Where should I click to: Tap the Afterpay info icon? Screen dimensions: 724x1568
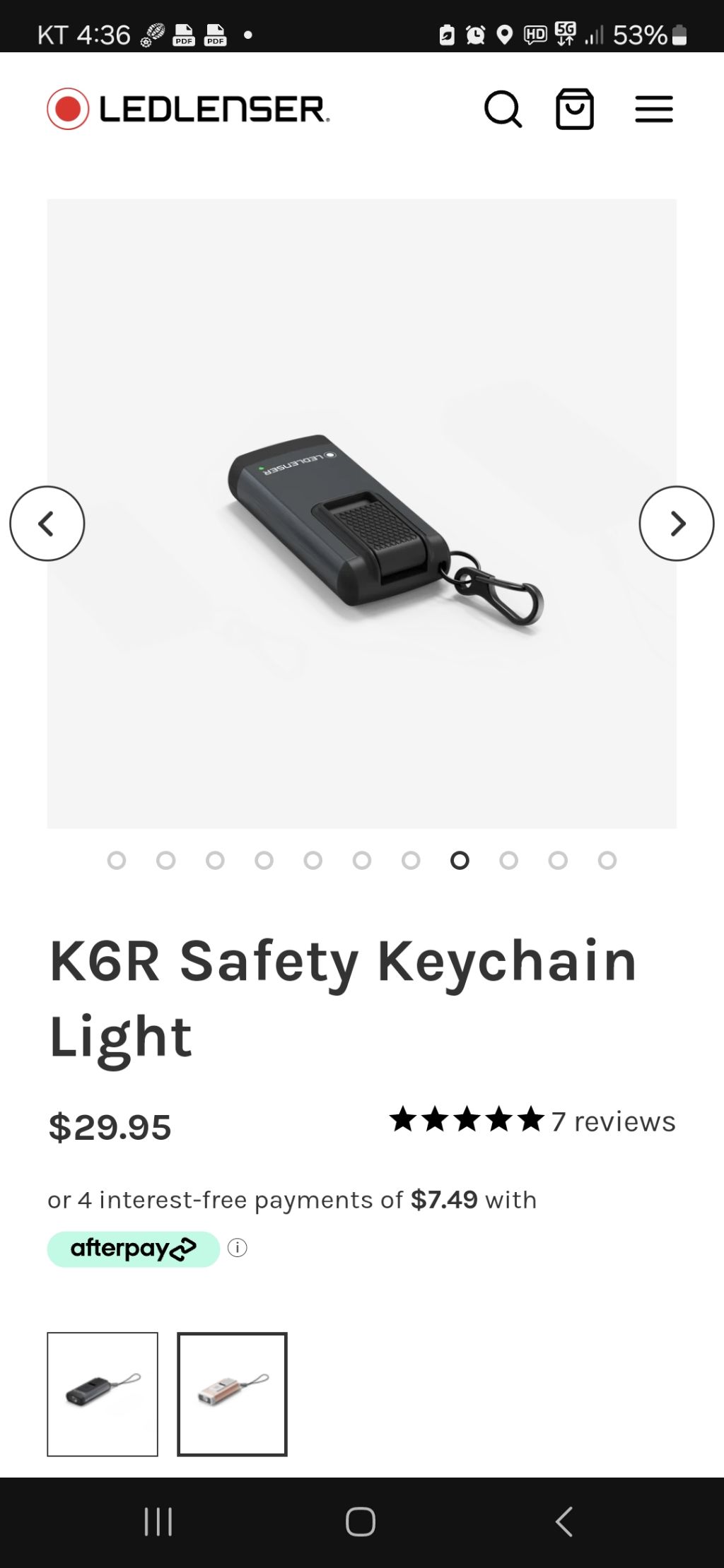[x=238, y=1248]
